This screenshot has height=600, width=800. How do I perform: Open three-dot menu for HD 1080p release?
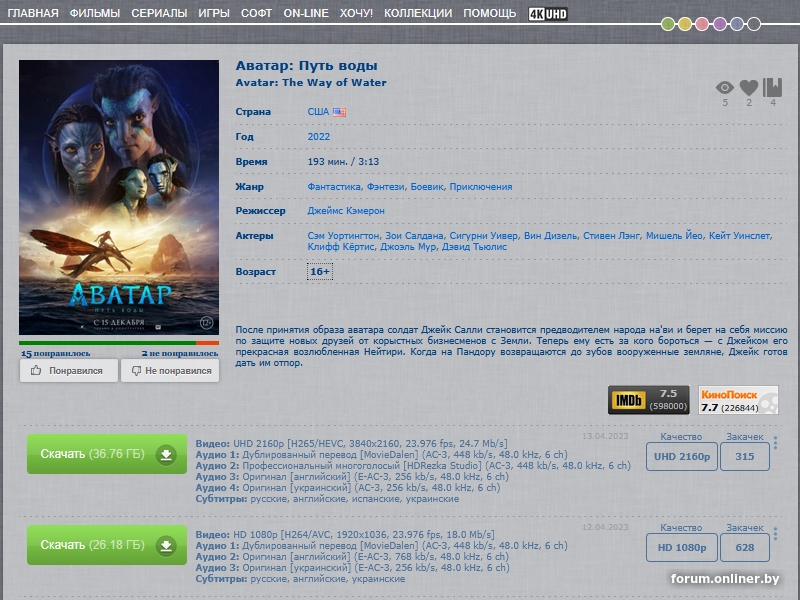click(776, 533)
